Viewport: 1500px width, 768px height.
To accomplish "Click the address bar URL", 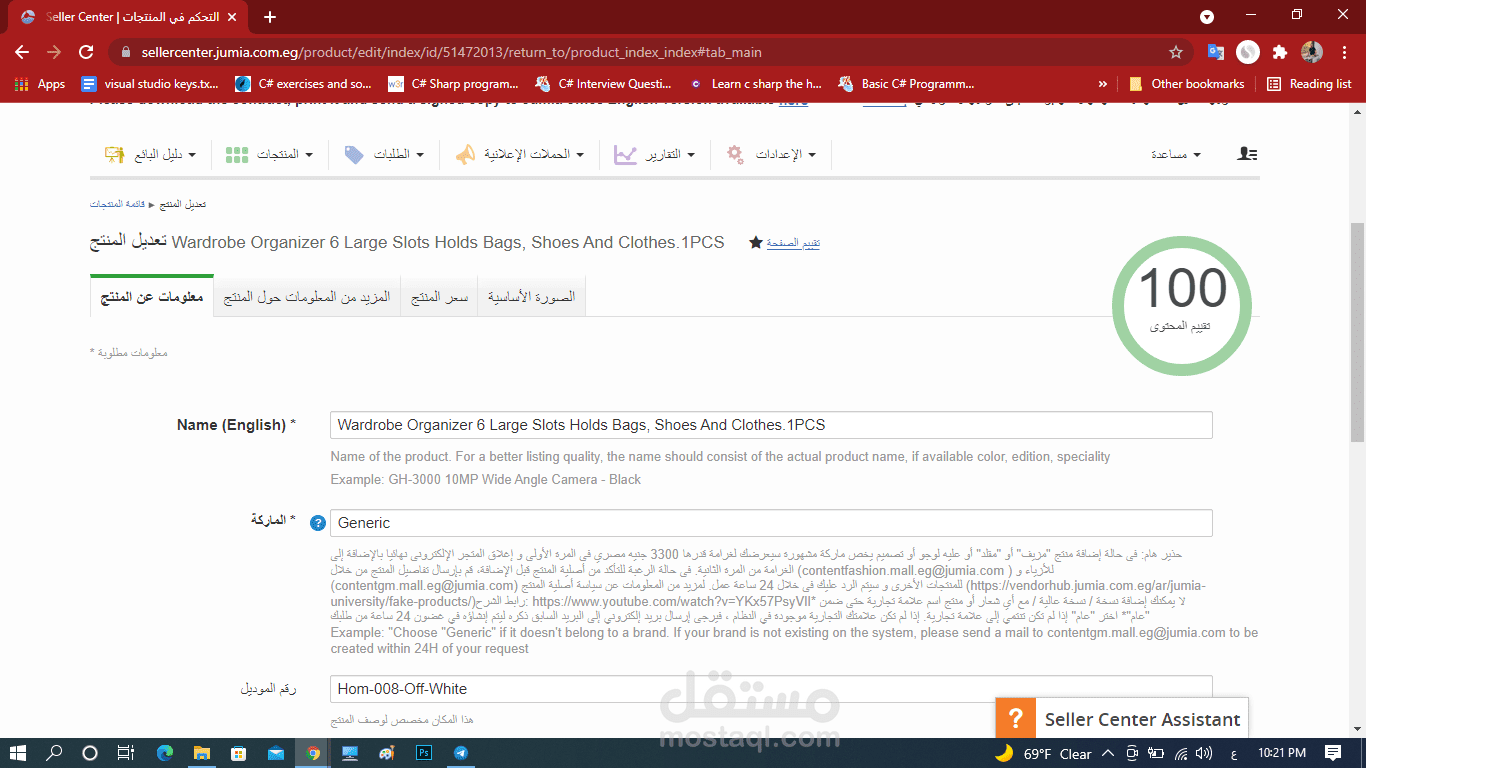I will 451,52.
